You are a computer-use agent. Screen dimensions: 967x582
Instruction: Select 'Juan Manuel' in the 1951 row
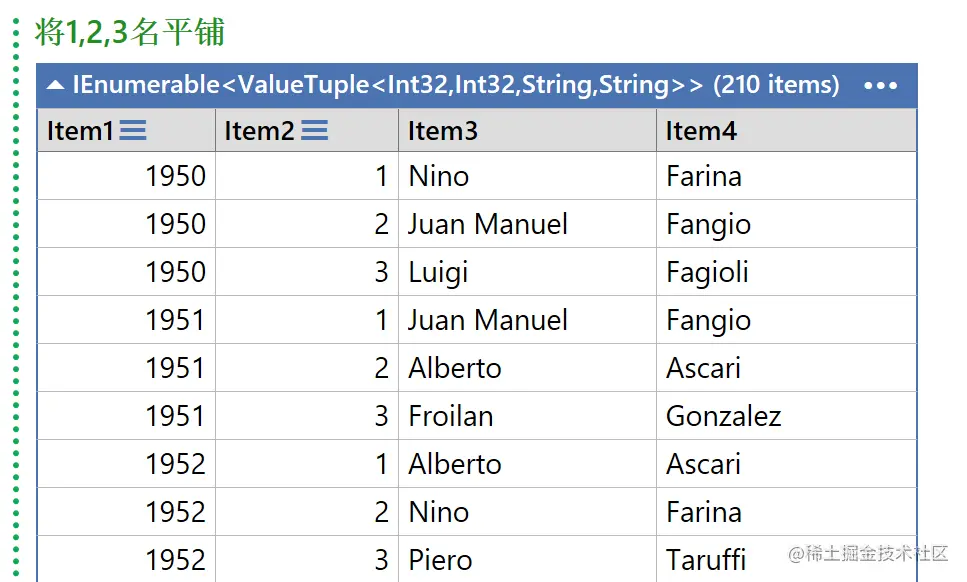coord(527,320)
